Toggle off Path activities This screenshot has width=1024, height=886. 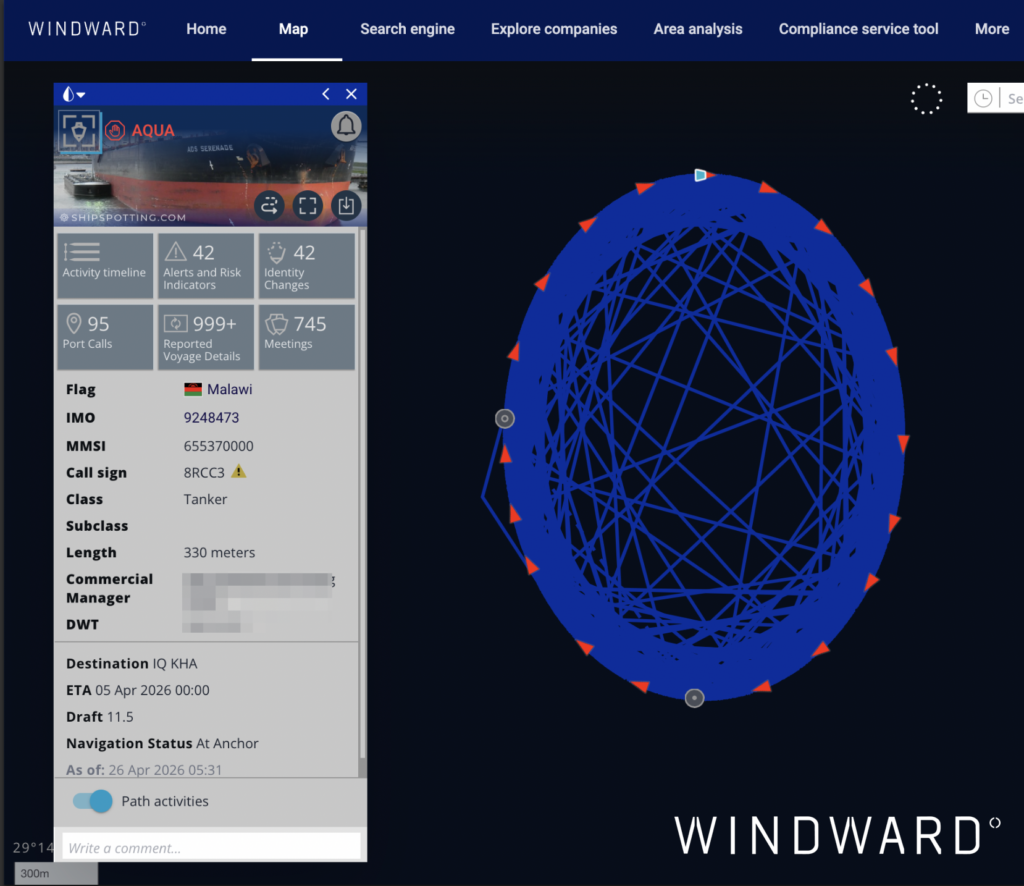[x=90, y=801]
